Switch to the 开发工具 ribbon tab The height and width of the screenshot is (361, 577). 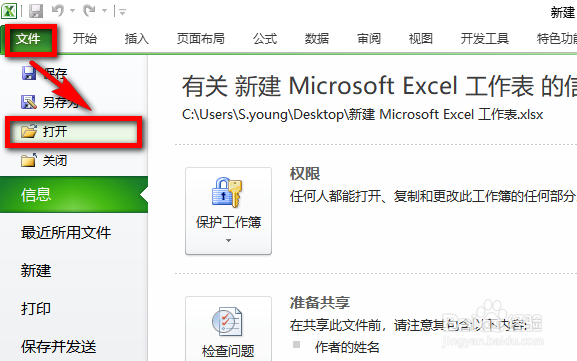point(485,38)
